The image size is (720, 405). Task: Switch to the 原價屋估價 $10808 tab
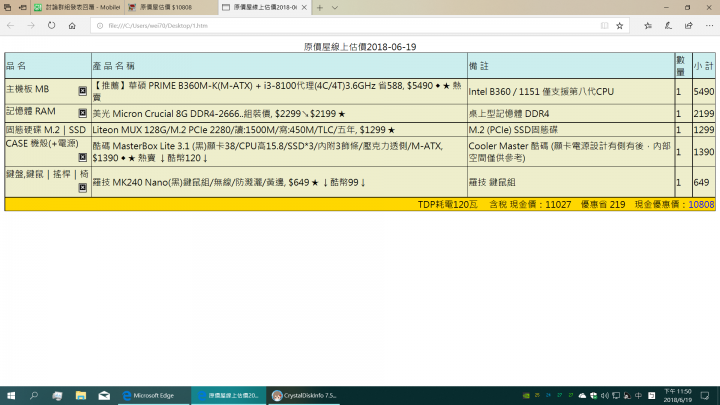(171, 7)
